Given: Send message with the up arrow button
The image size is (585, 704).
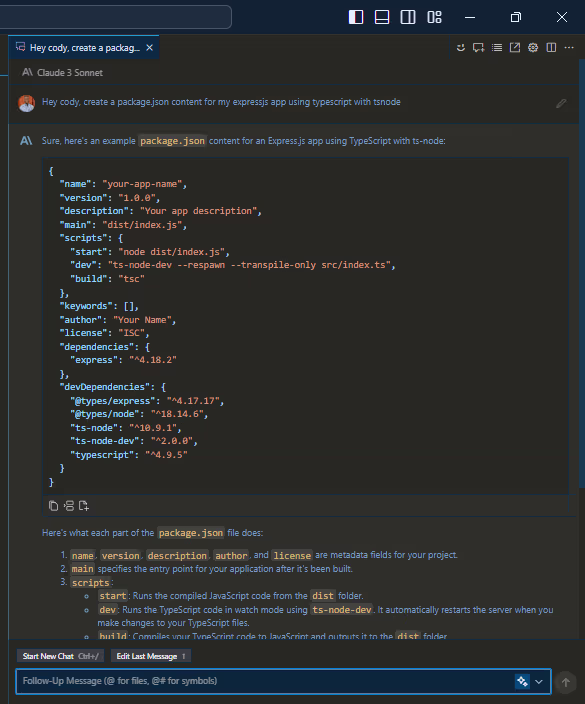Looking at the screenshot, I should (x=565, y=682).
